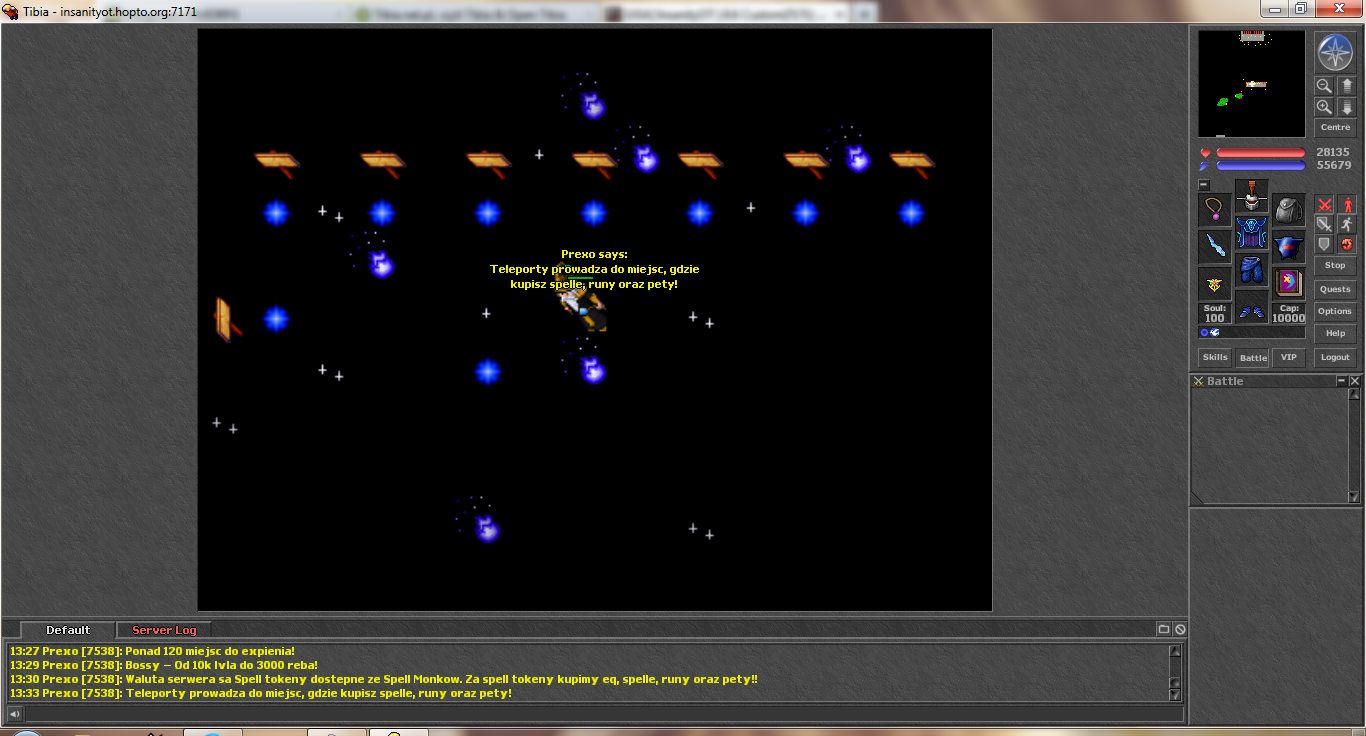
Task: Zoom out the minimap
Action: [x=1324, y=86]
